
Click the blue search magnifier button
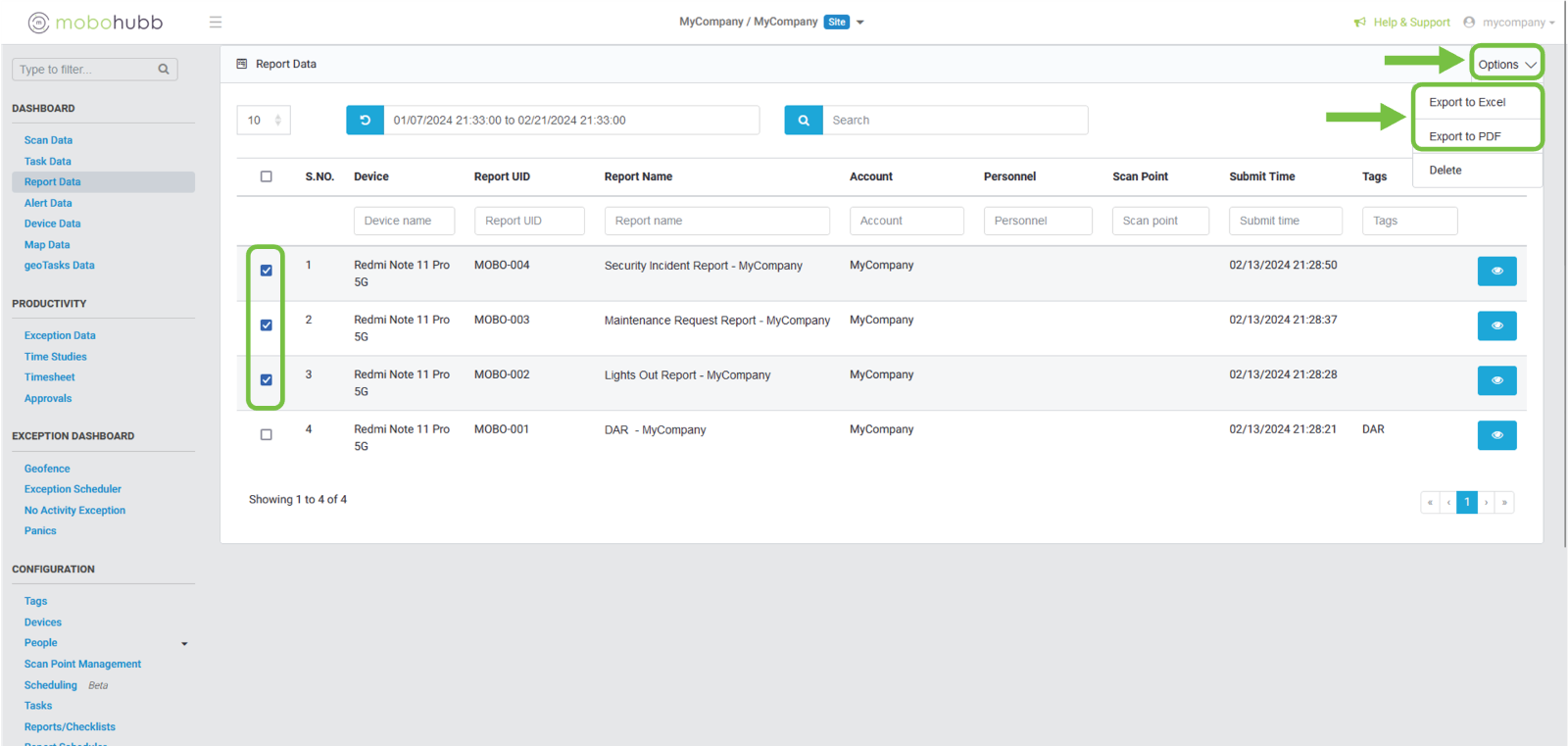pos(803,121)
